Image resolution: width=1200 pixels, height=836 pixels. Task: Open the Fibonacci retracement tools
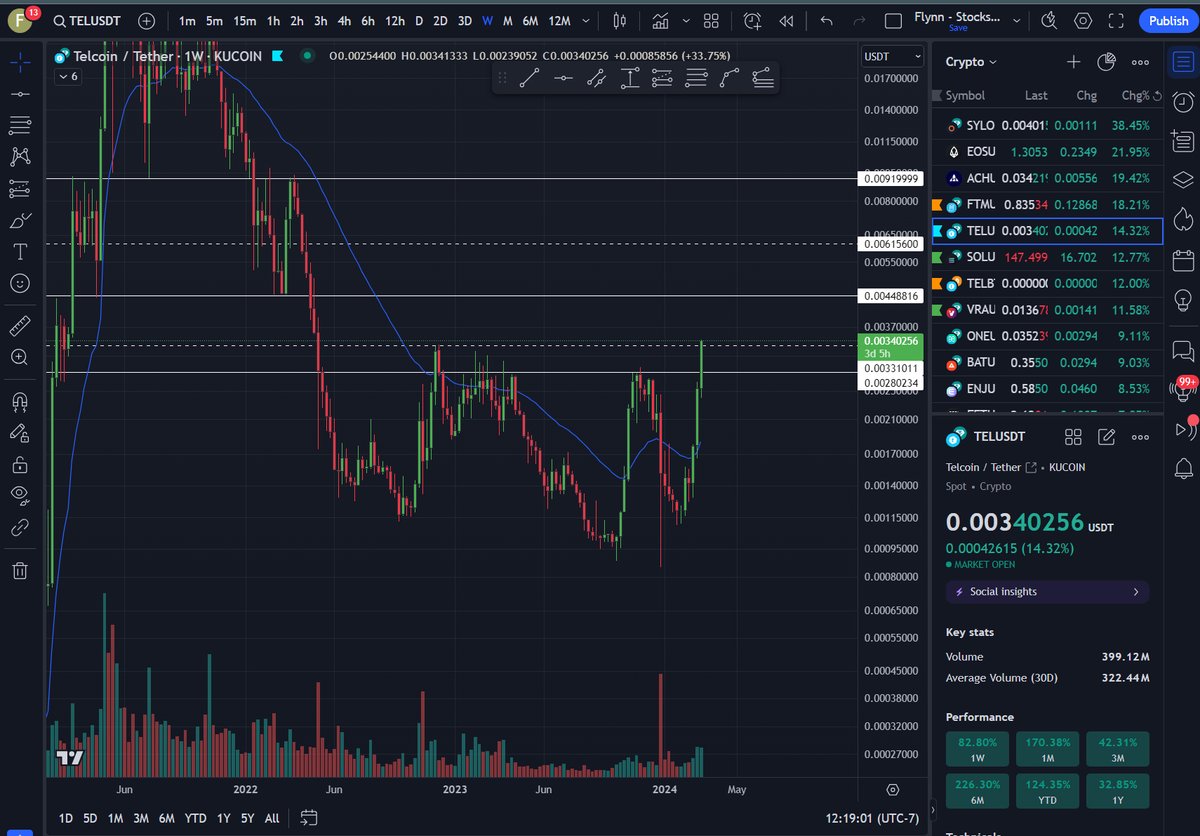tap(19, 125)
